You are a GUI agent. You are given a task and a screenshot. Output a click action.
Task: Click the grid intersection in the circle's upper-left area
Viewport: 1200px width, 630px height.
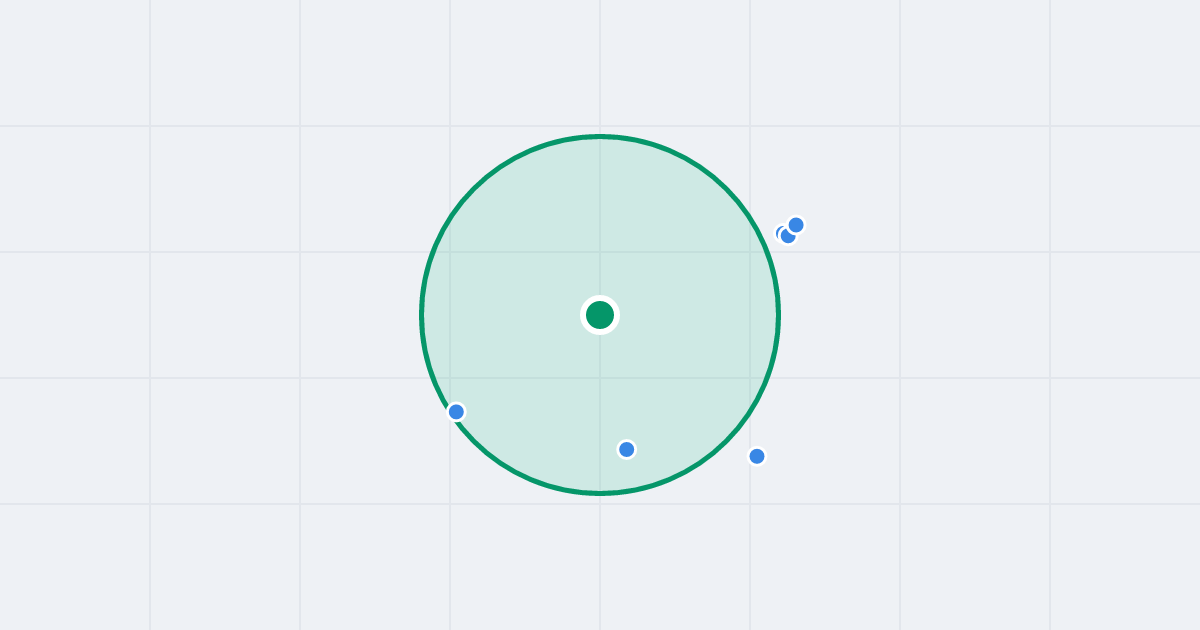click(x=450, y=252)
